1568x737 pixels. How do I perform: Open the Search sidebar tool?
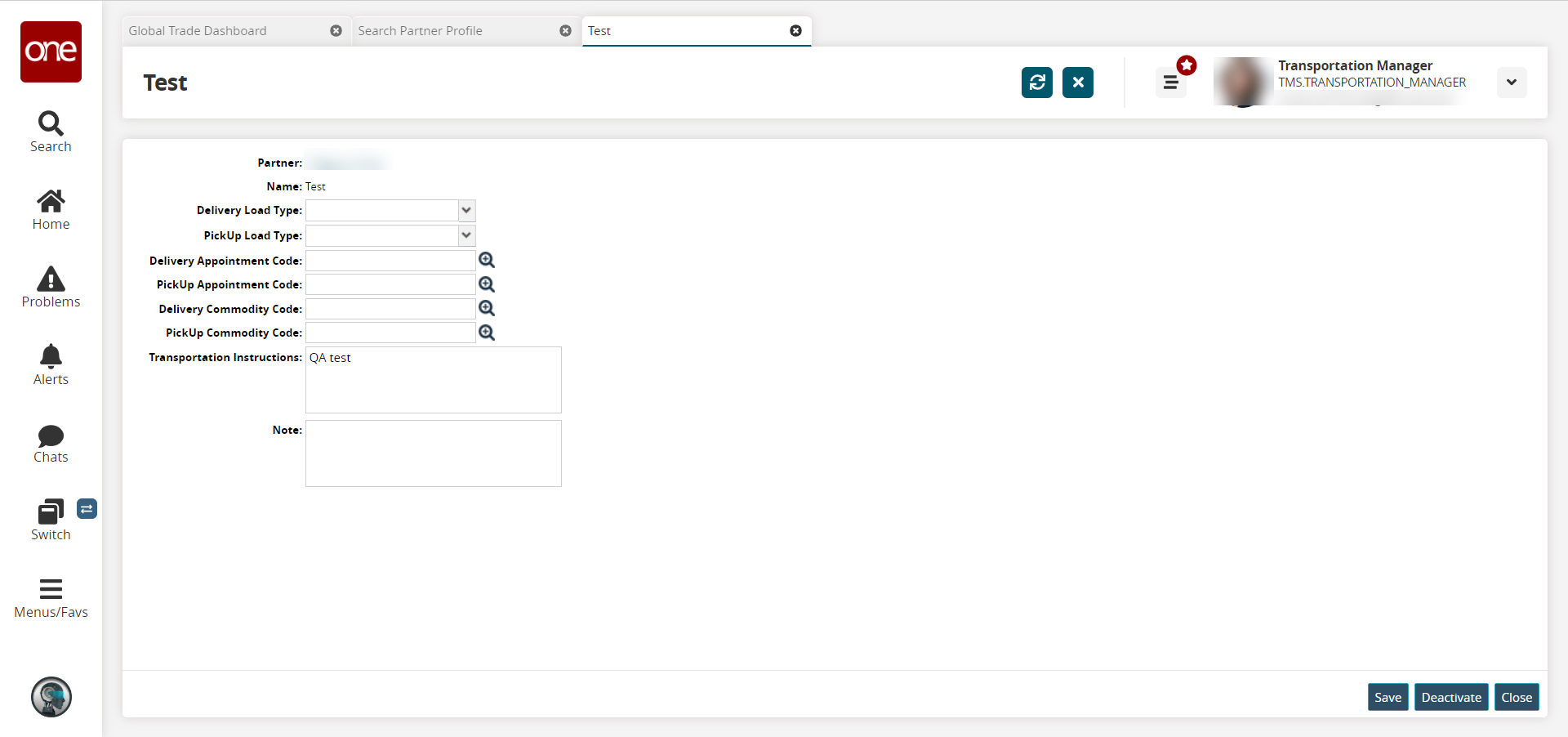[x=51, y=132]
